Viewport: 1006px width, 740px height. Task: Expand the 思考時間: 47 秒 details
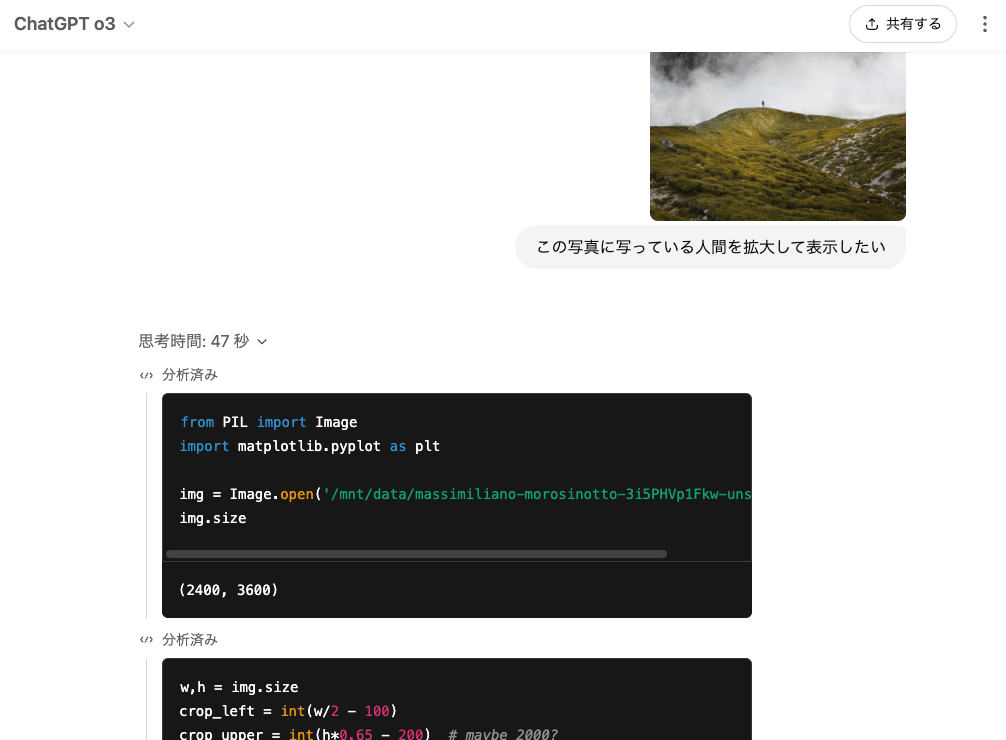click(194, 341)
